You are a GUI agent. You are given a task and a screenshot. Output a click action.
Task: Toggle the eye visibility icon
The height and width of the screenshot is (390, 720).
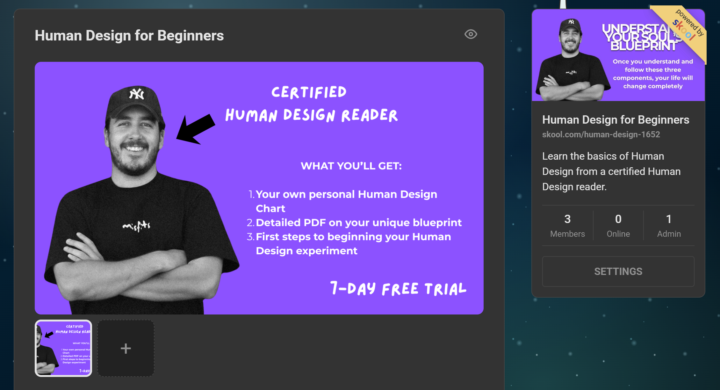coord(471,34)
